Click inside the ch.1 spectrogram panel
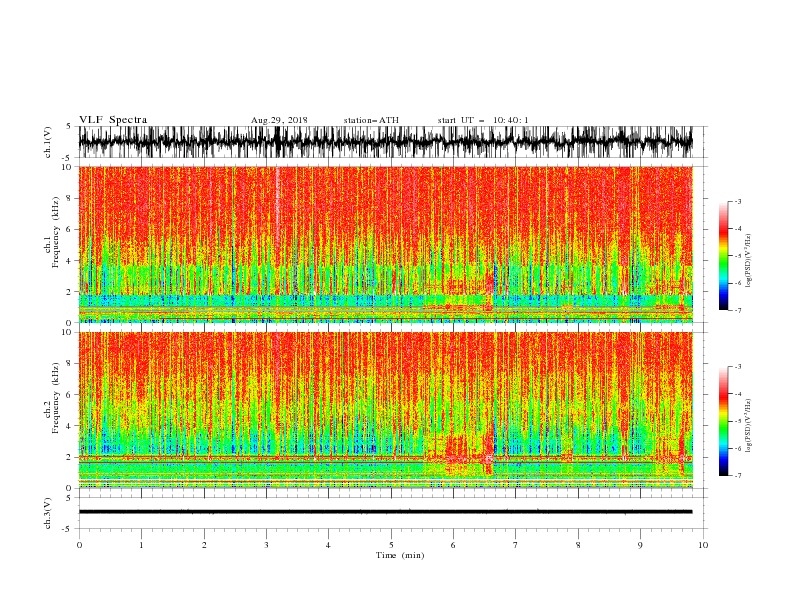This screenshot has width=792, height=612. click(x=385, y=244)
